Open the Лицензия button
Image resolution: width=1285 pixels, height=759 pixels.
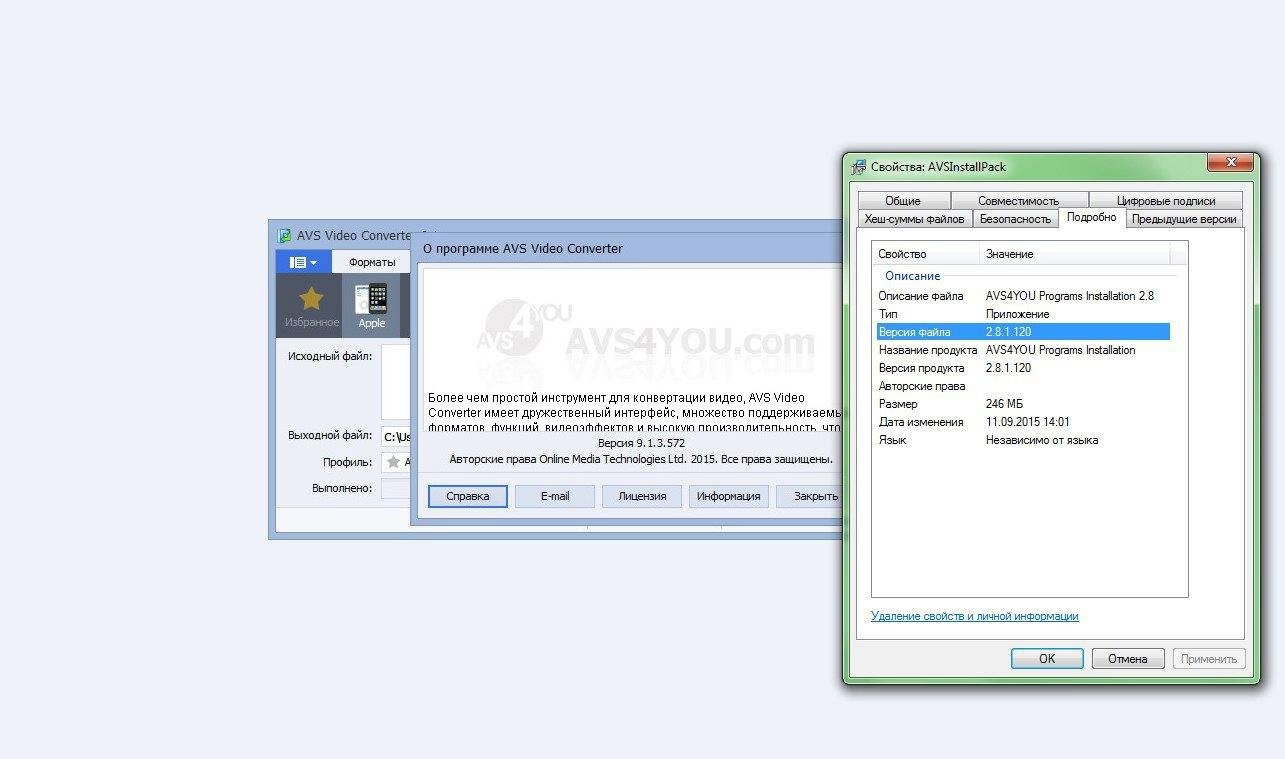[x=642, y=496]
